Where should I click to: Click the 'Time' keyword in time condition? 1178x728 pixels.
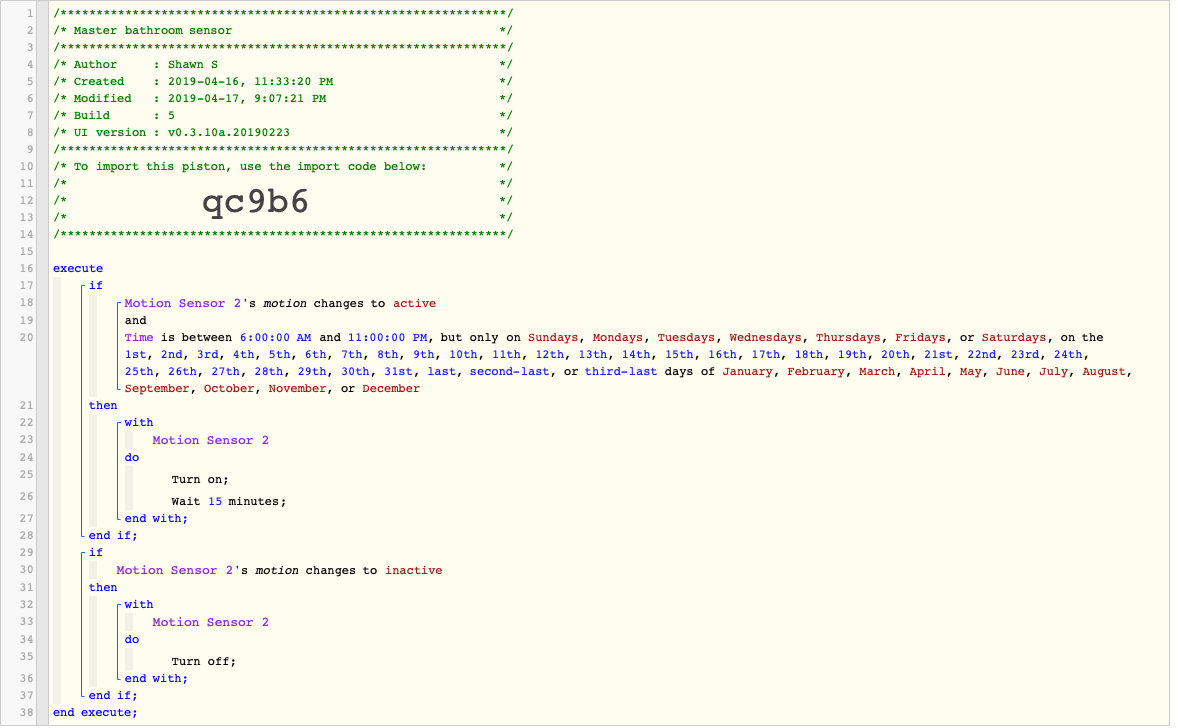pyautogui.click(x=139, y=337)
